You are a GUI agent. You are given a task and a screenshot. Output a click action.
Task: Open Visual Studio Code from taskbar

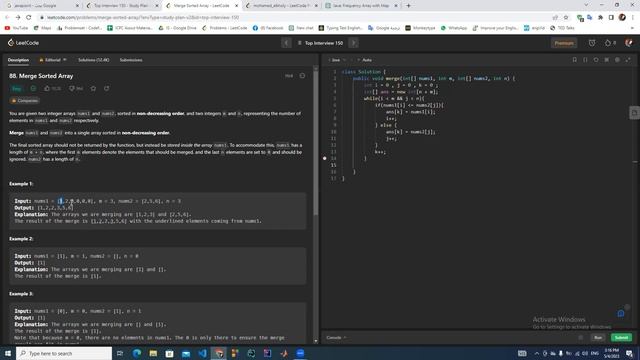click(202, 353)
